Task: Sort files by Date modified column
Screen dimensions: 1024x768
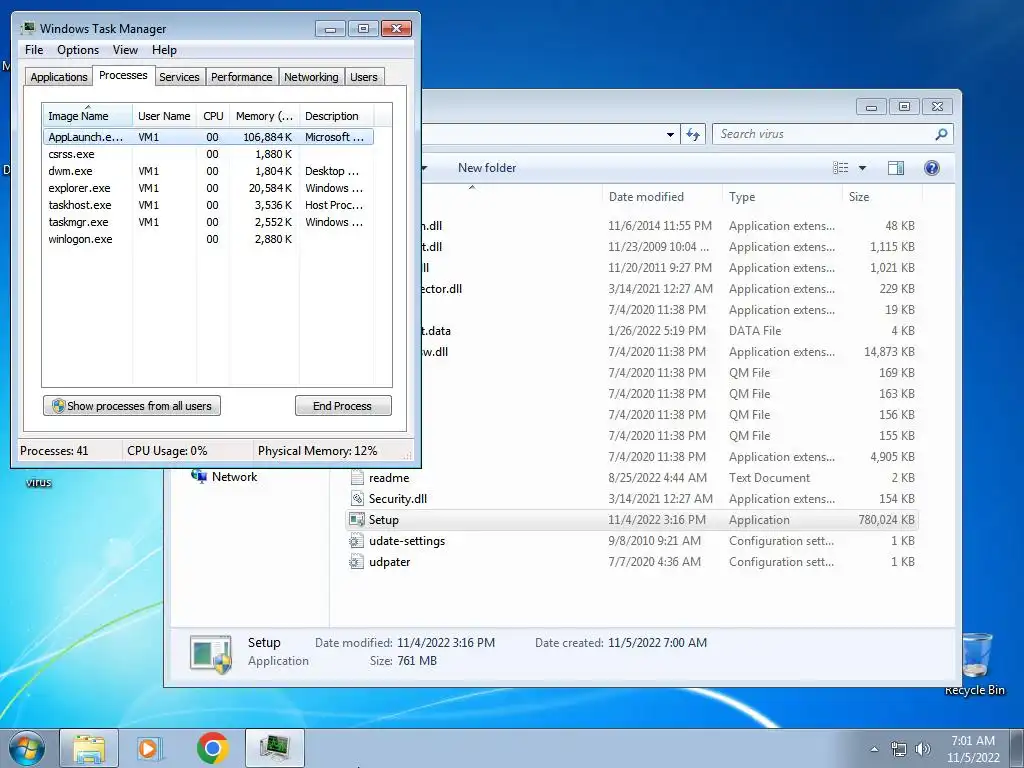Action: [x=661, y=197]
